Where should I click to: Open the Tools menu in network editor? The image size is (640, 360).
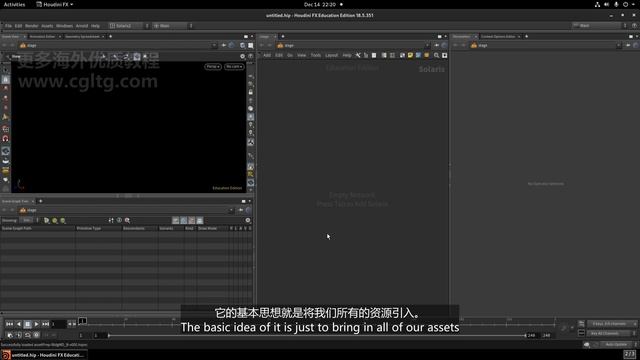click(316, 55)
